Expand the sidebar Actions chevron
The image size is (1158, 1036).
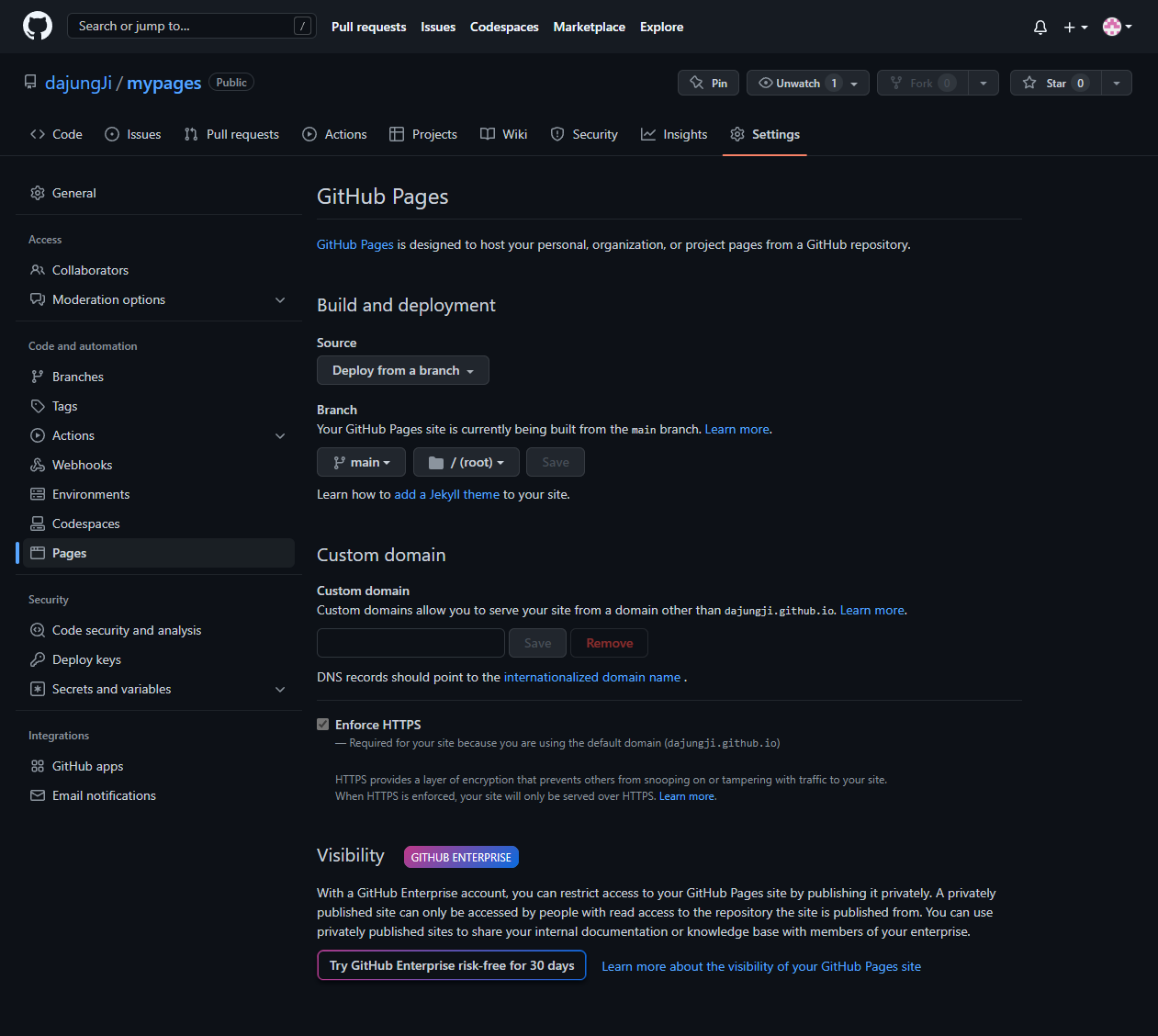click(x=280, y=435)
